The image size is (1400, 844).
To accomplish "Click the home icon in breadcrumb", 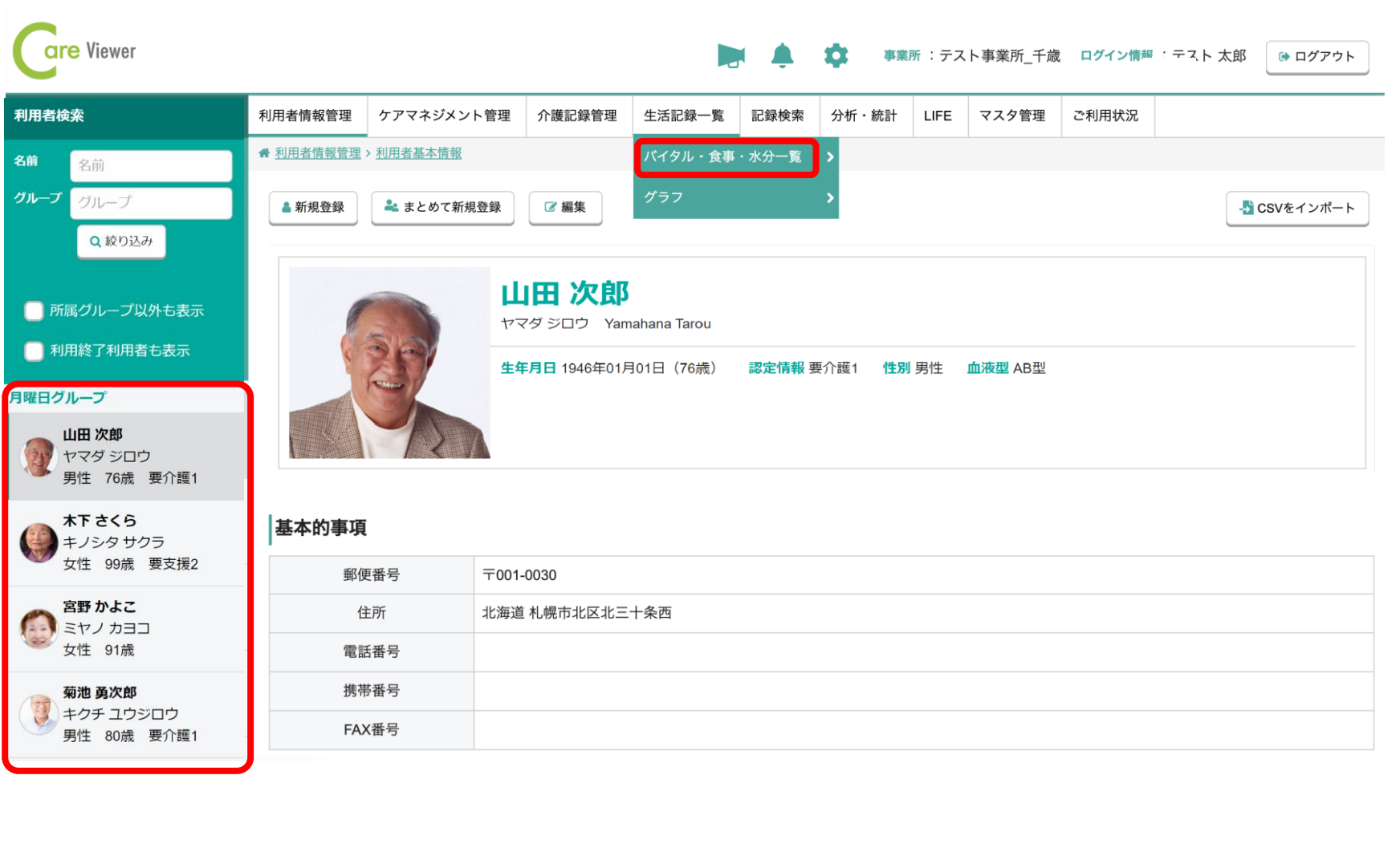I will pos(264,153).
